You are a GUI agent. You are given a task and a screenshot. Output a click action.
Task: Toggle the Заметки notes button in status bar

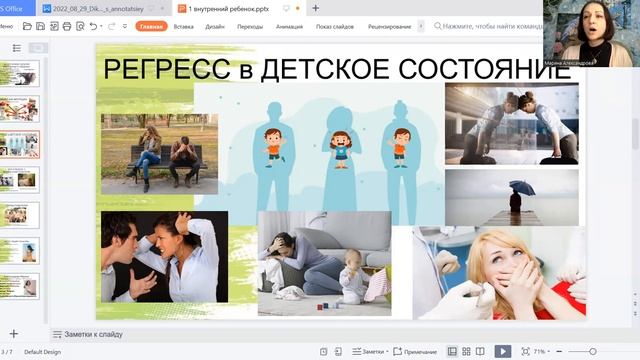(367, 351)
